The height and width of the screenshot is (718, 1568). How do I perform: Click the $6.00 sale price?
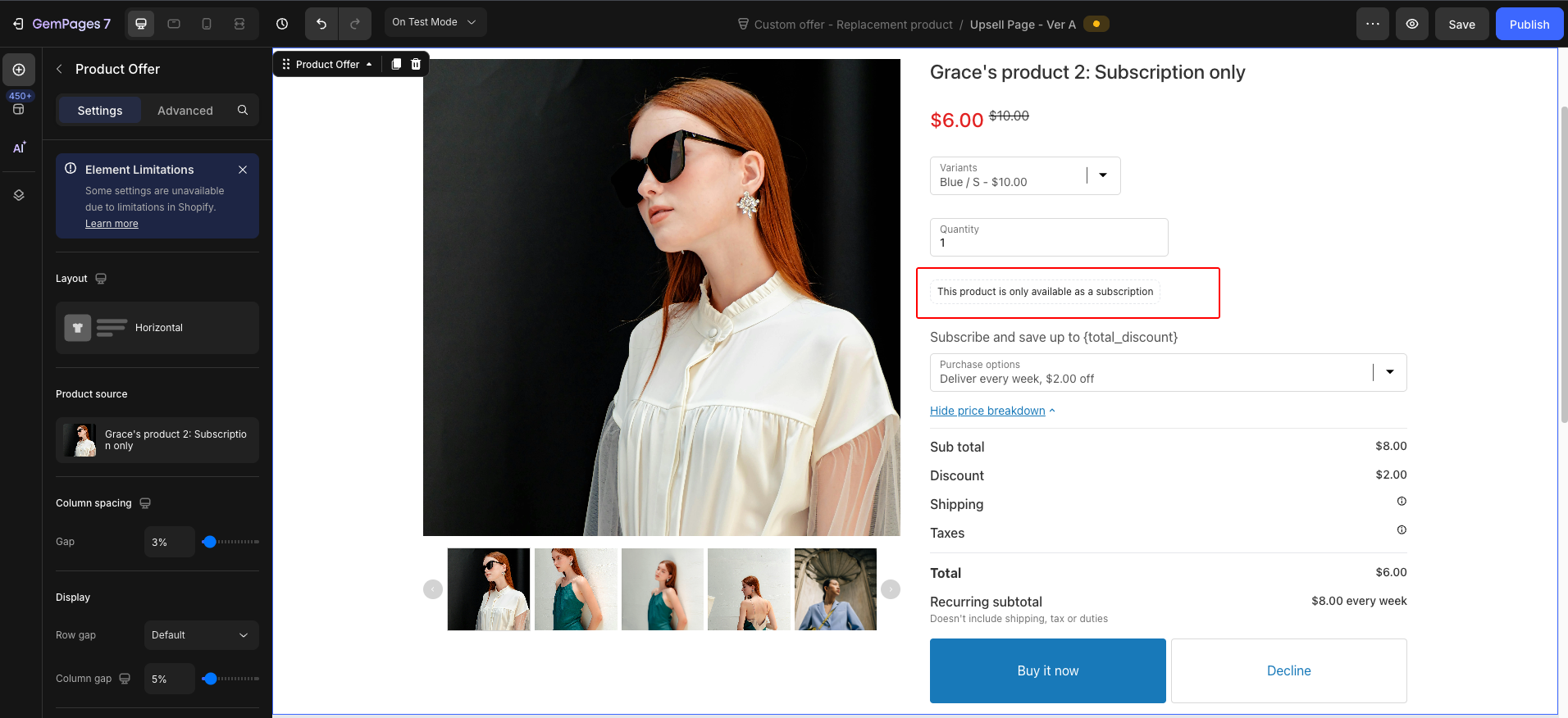coord(956,120)
